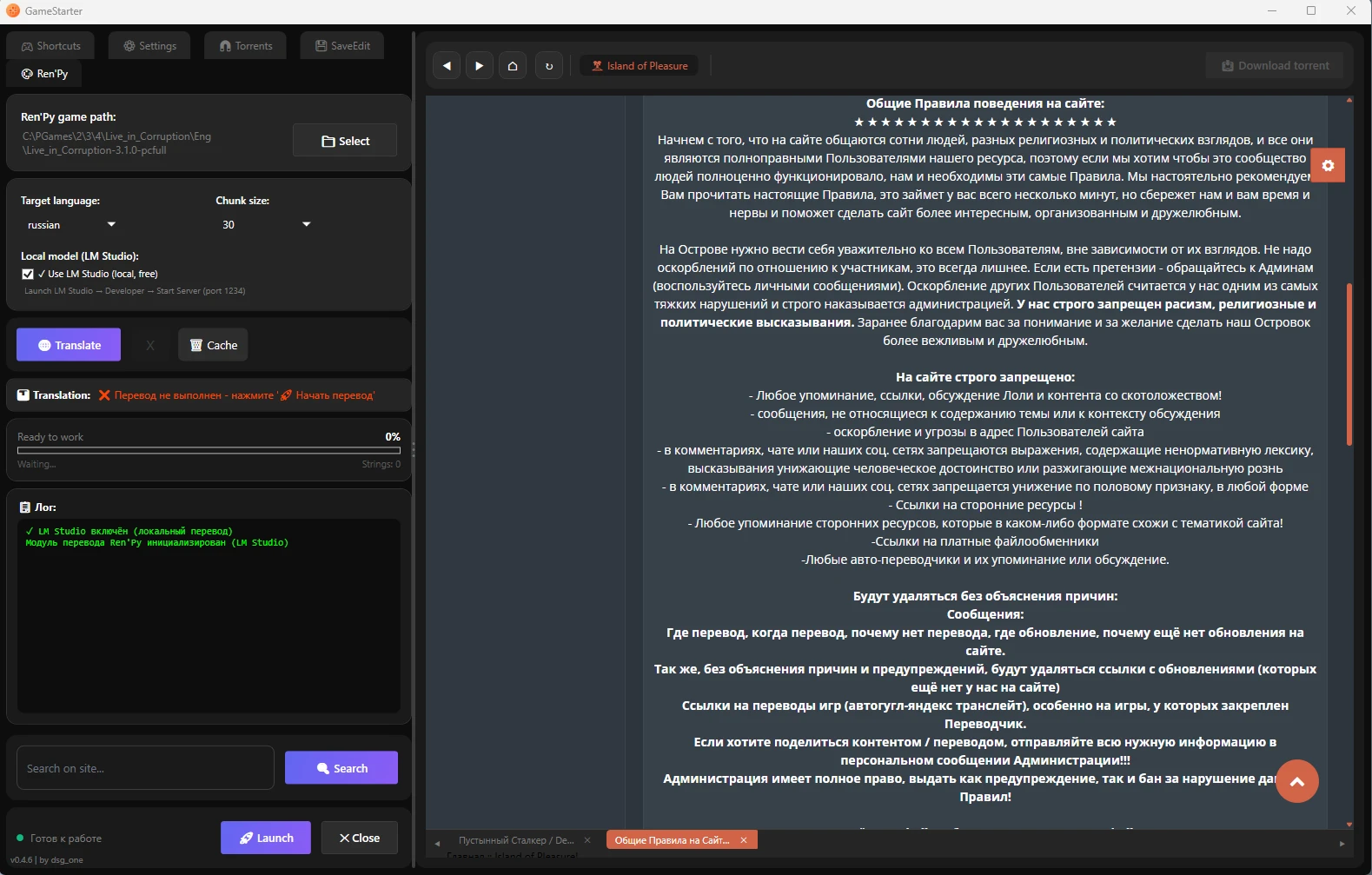Click the Launch button
This screenshot has height=875, width=1372.
point(266,839)
